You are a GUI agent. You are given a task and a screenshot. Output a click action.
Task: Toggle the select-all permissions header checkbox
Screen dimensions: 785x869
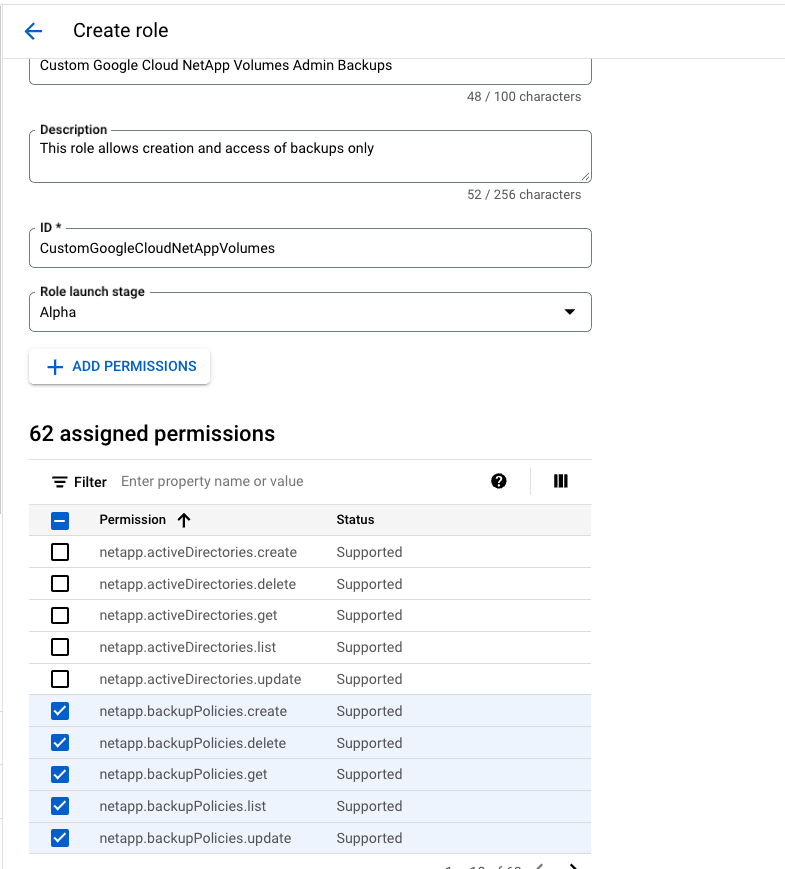(x=60, y=520)
